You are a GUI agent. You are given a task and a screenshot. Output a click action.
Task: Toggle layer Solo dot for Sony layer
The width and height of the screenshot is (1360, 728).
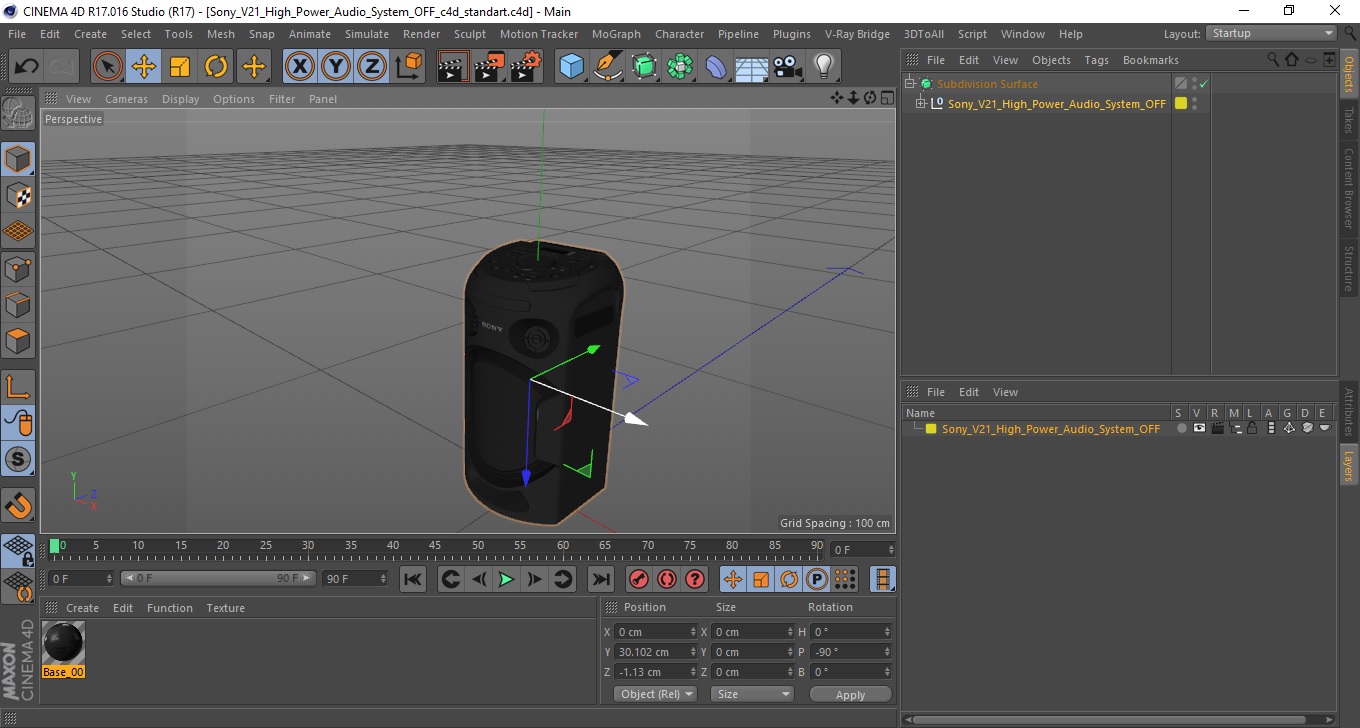1181,428
